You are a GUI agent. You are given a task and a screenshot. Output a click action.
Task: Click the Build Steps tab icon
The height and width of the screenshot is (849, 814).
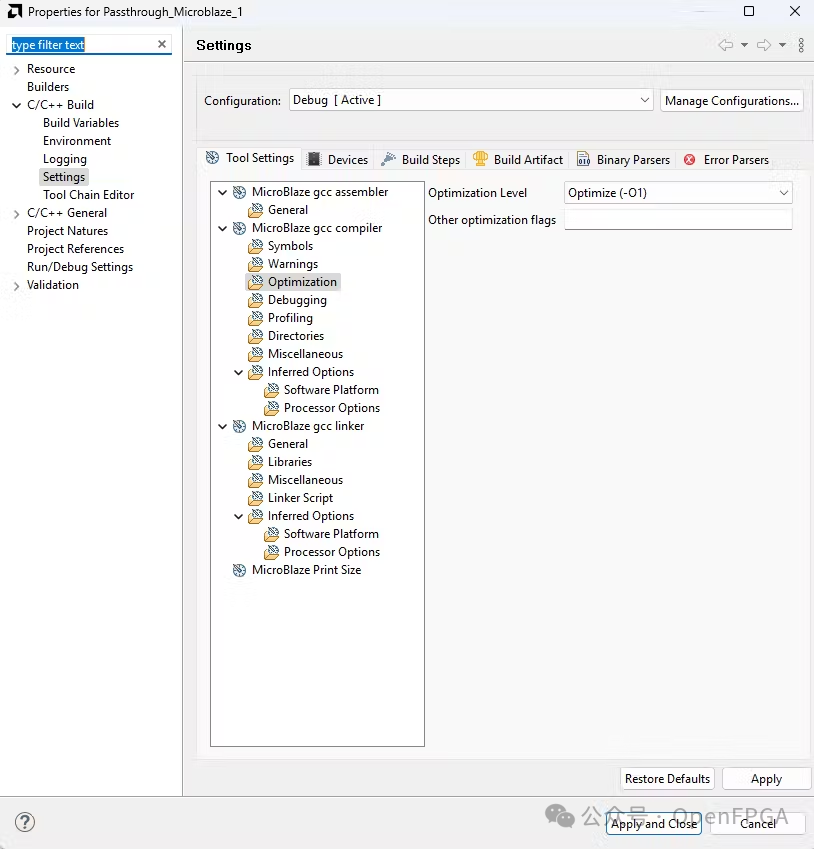tap(389, 159)
